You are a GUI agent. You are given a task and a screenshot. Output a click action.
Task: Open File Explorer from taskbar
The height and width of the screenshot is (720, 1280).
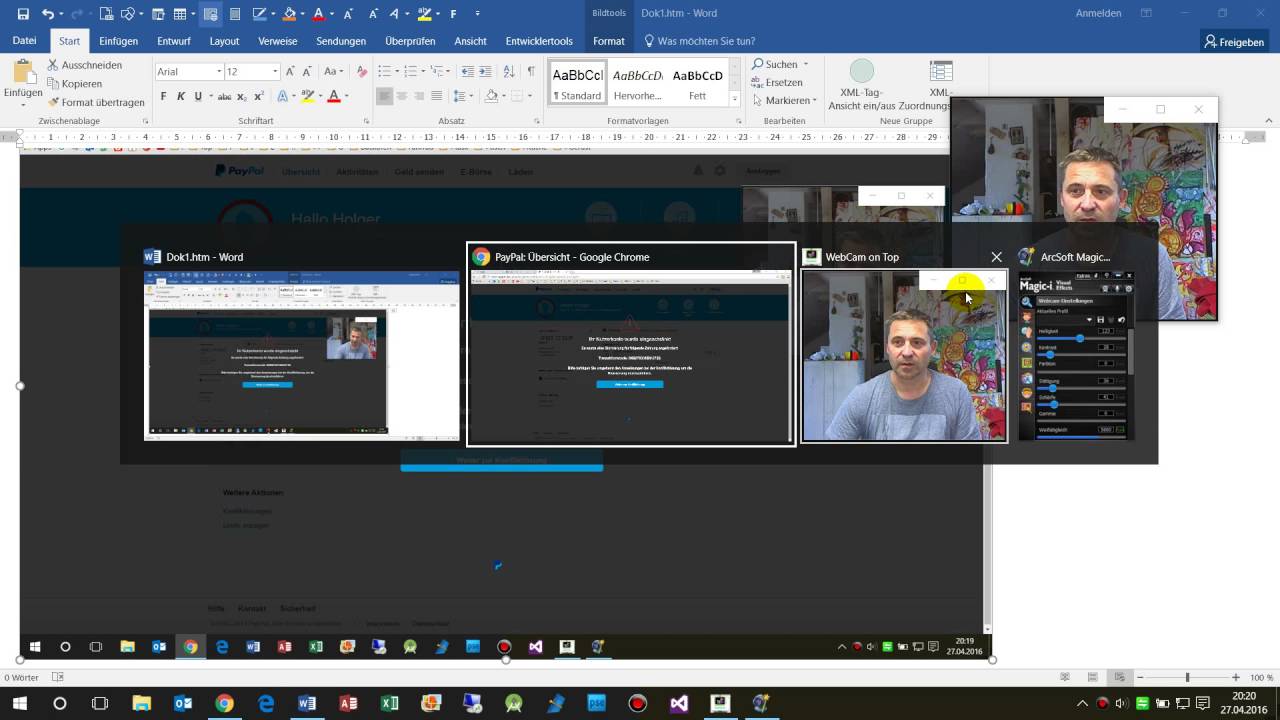click(141, 703)
